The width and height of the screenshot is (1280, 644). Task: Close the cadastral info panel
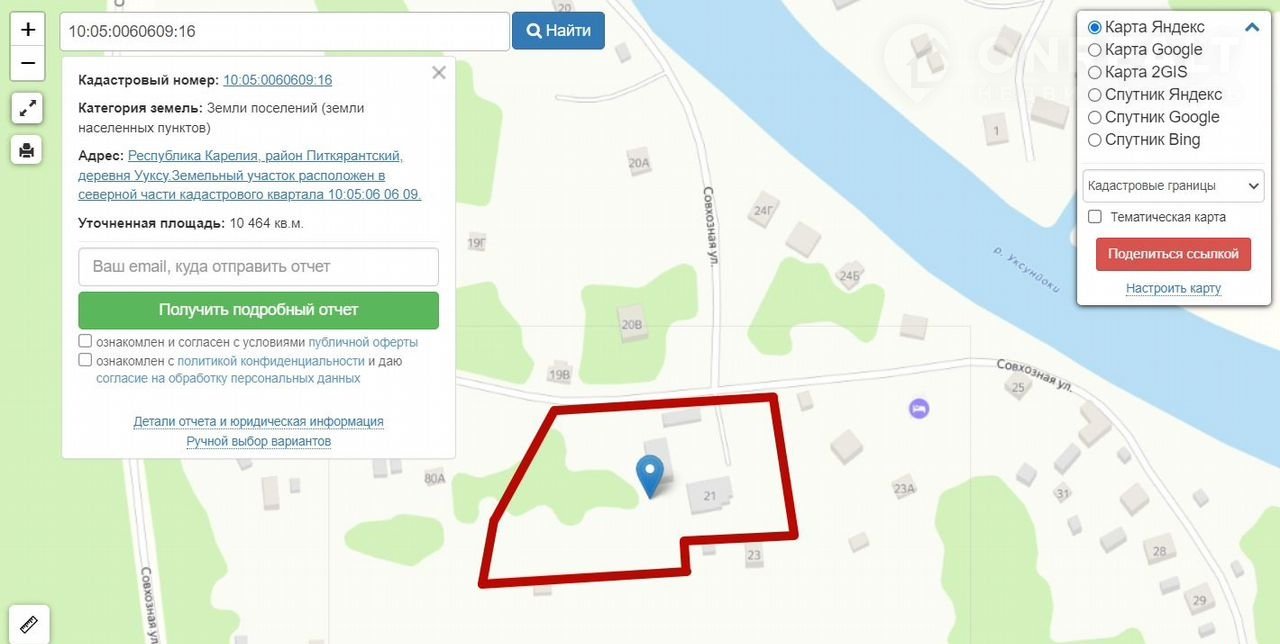coord(438,72)
